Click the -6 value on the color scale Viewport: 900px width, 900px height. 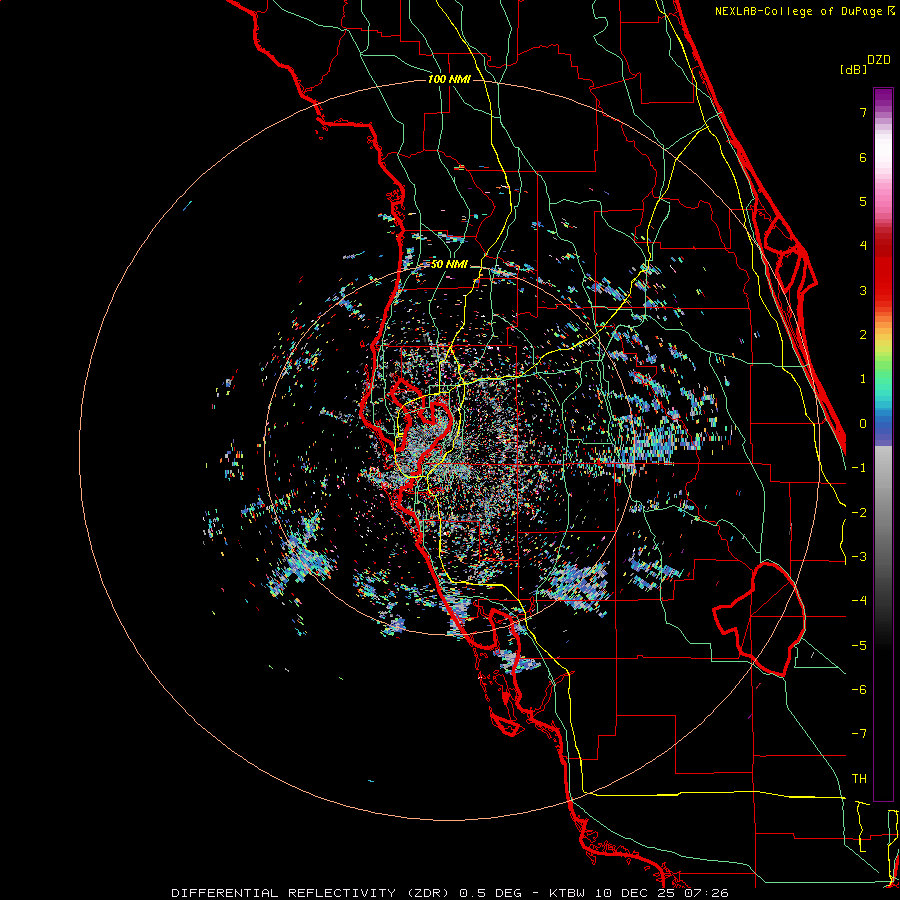(x=859, y=690)
